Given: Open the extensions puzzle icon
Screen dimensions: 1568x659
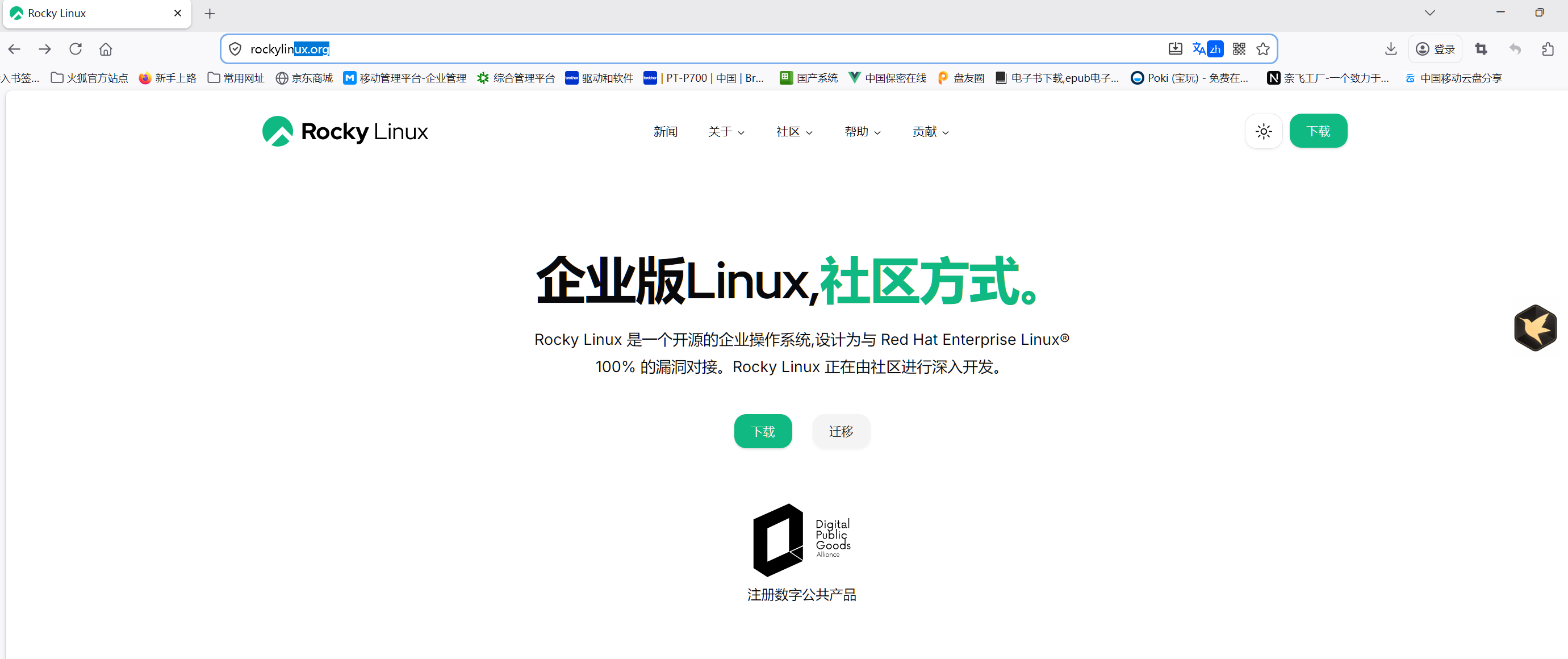Looking at the screenshot, I should point(1548,49).
